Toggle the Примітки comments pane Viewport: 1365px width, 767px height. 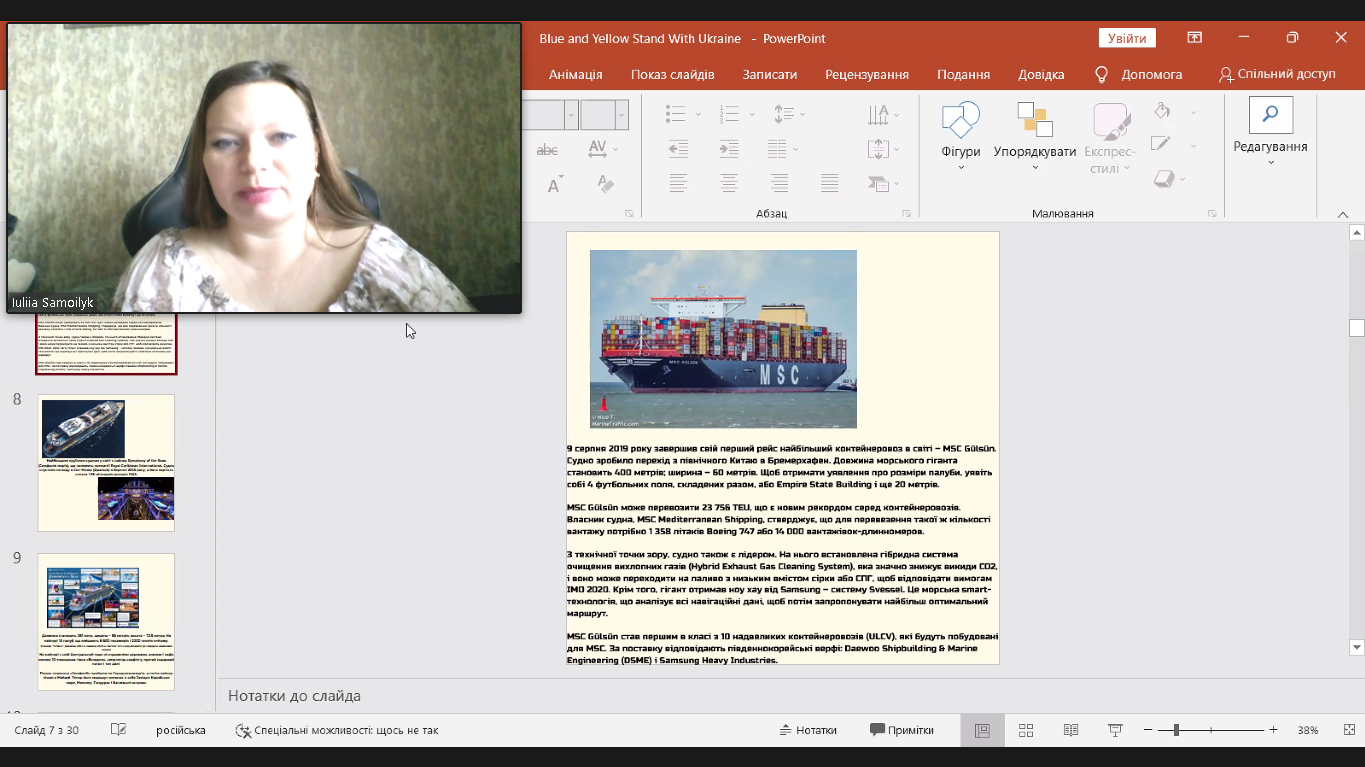coord(901,731)
